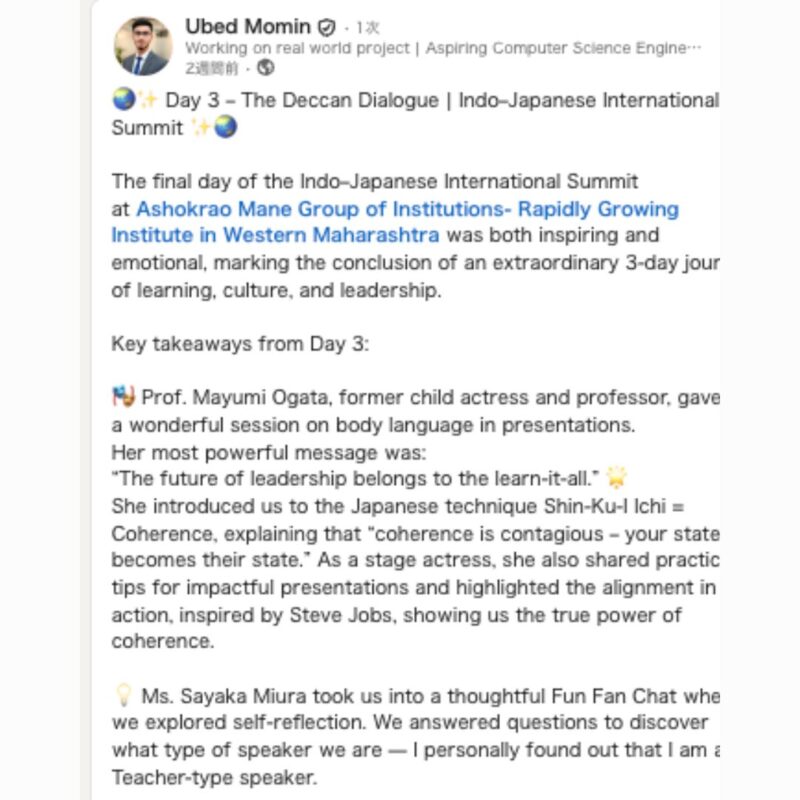The width and height of the screenshot is (800, 800).
Task: Click the "1次" connection degree label
Action: pos(367,28)
